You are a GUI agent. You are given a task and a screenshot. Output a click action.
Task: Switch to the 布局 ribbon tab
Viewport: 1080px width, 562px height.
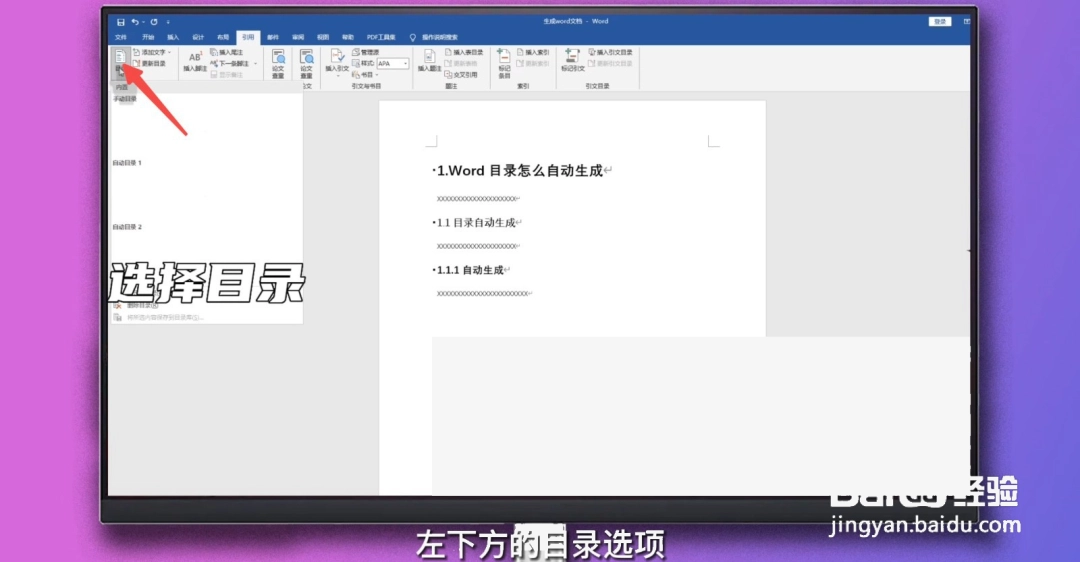click(x=223, y=37)
